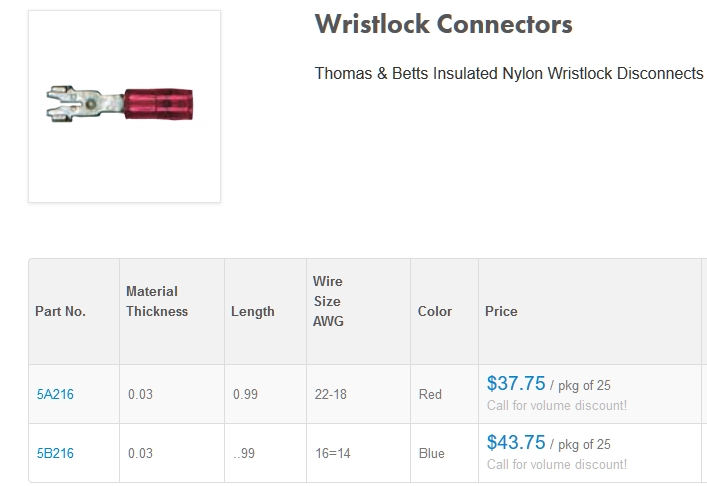
Task: Click the Blue color cell
Action: [431, 453]
